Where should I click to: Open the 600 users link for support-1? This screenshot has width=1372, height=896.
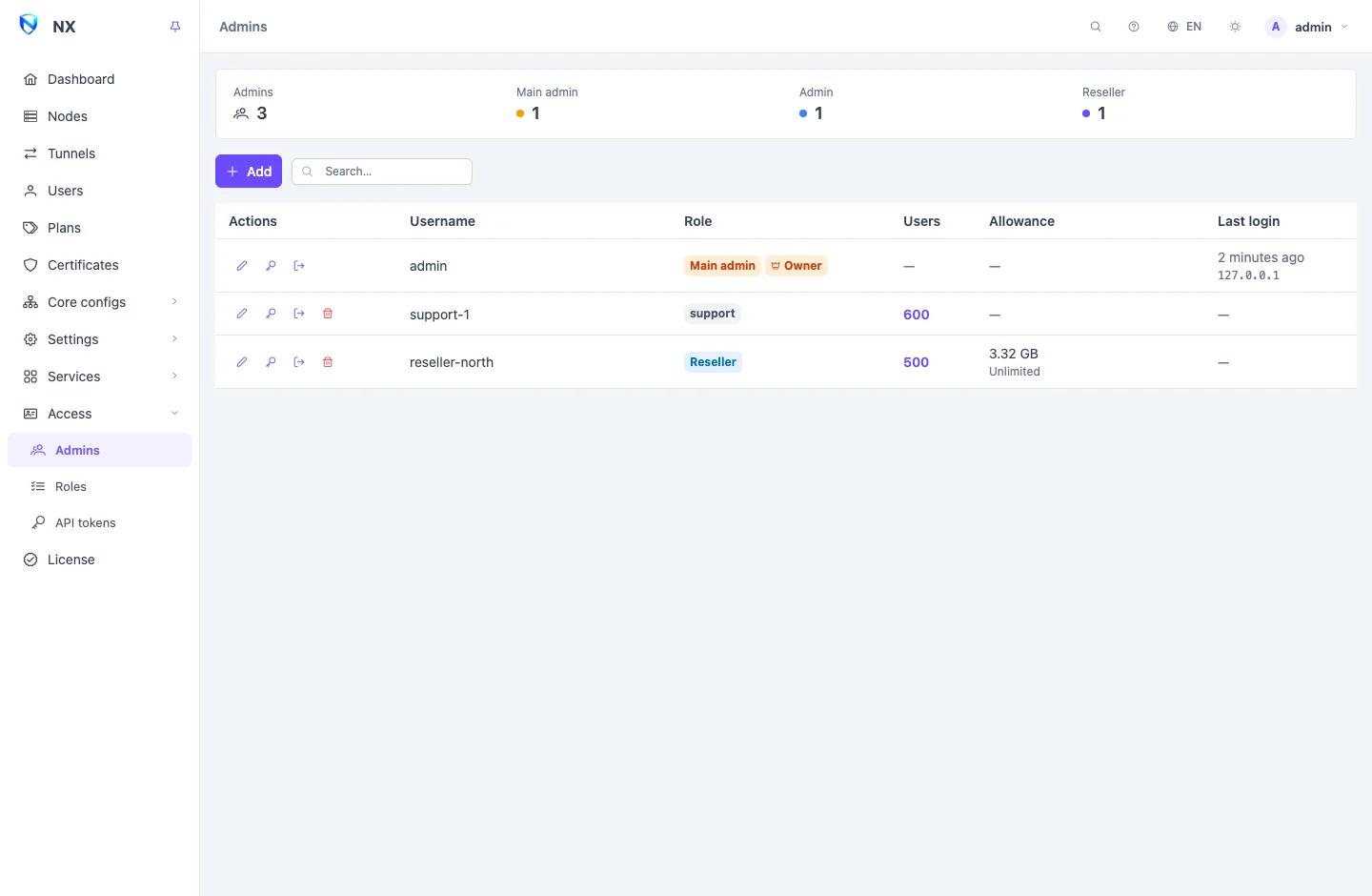tap(917, 315)
